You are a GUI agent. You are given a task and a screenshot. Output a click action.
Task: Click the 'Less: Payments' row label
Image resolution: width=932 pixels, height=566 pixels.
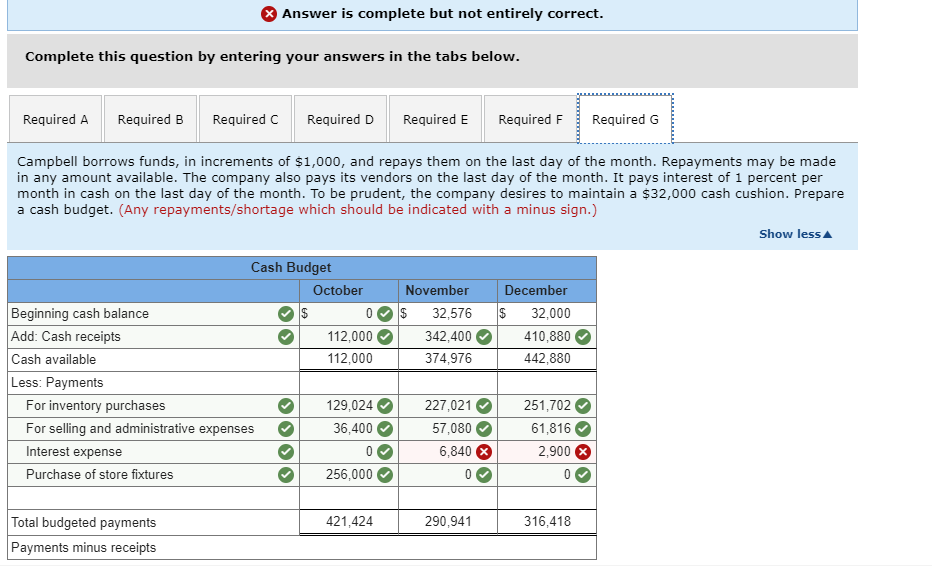tap(57, 382)
